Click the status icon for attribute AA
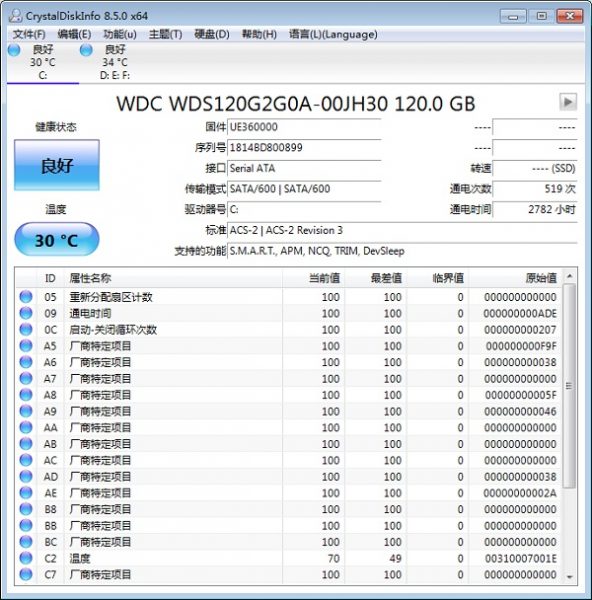 (x=26, y=427)
